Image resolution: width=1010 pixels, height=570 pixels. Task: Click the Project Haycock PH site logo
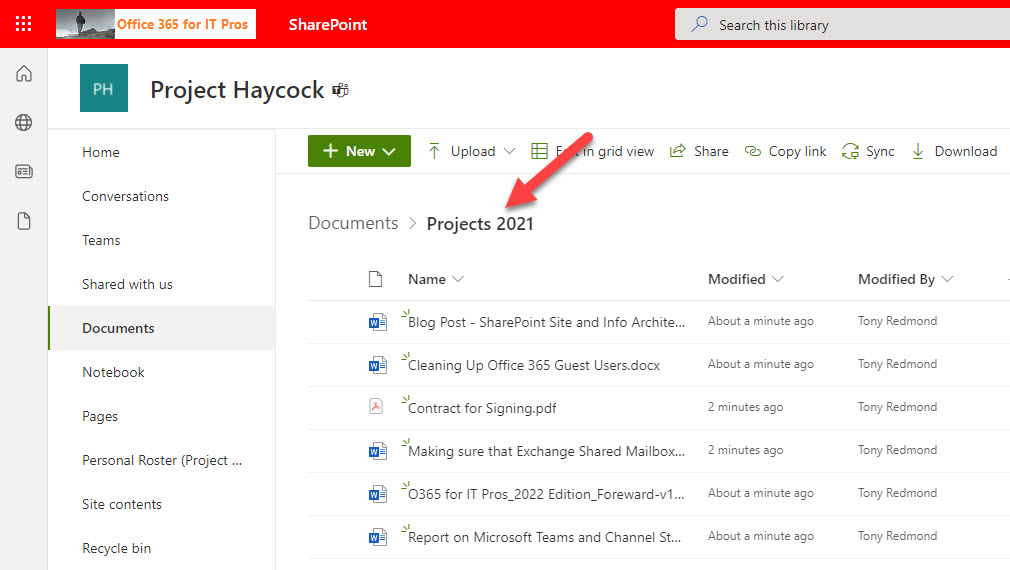click(x=104, y=89)
